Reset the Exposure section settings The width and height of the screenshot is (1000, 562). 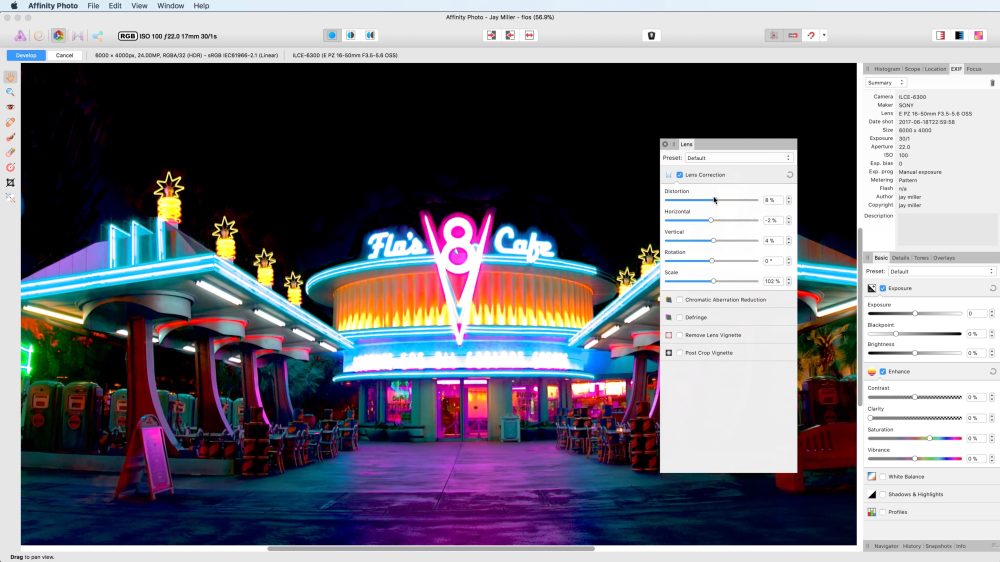tap(992, 288)
